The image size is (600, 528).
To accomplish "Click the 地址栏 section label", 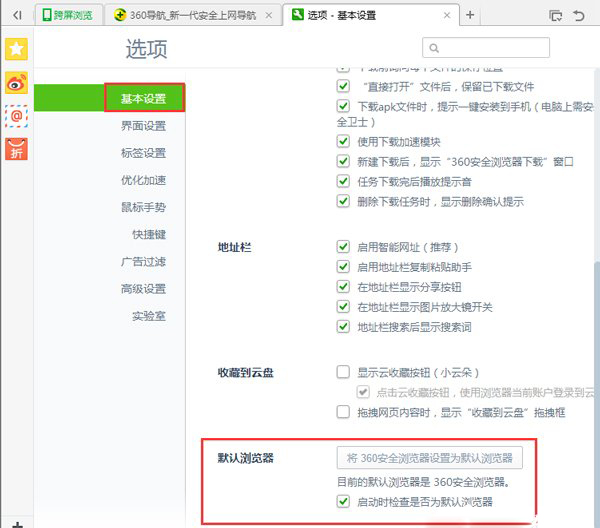I will pyautogui.click(x=234, y=247).
